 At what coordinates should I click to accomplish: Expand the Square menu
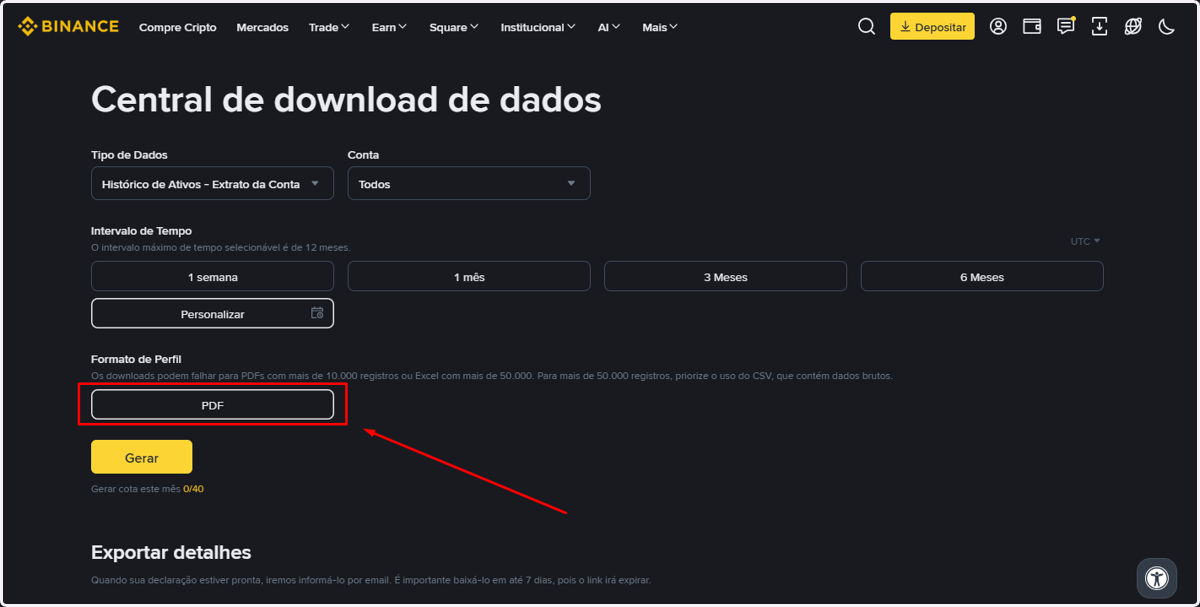(454, 27)
